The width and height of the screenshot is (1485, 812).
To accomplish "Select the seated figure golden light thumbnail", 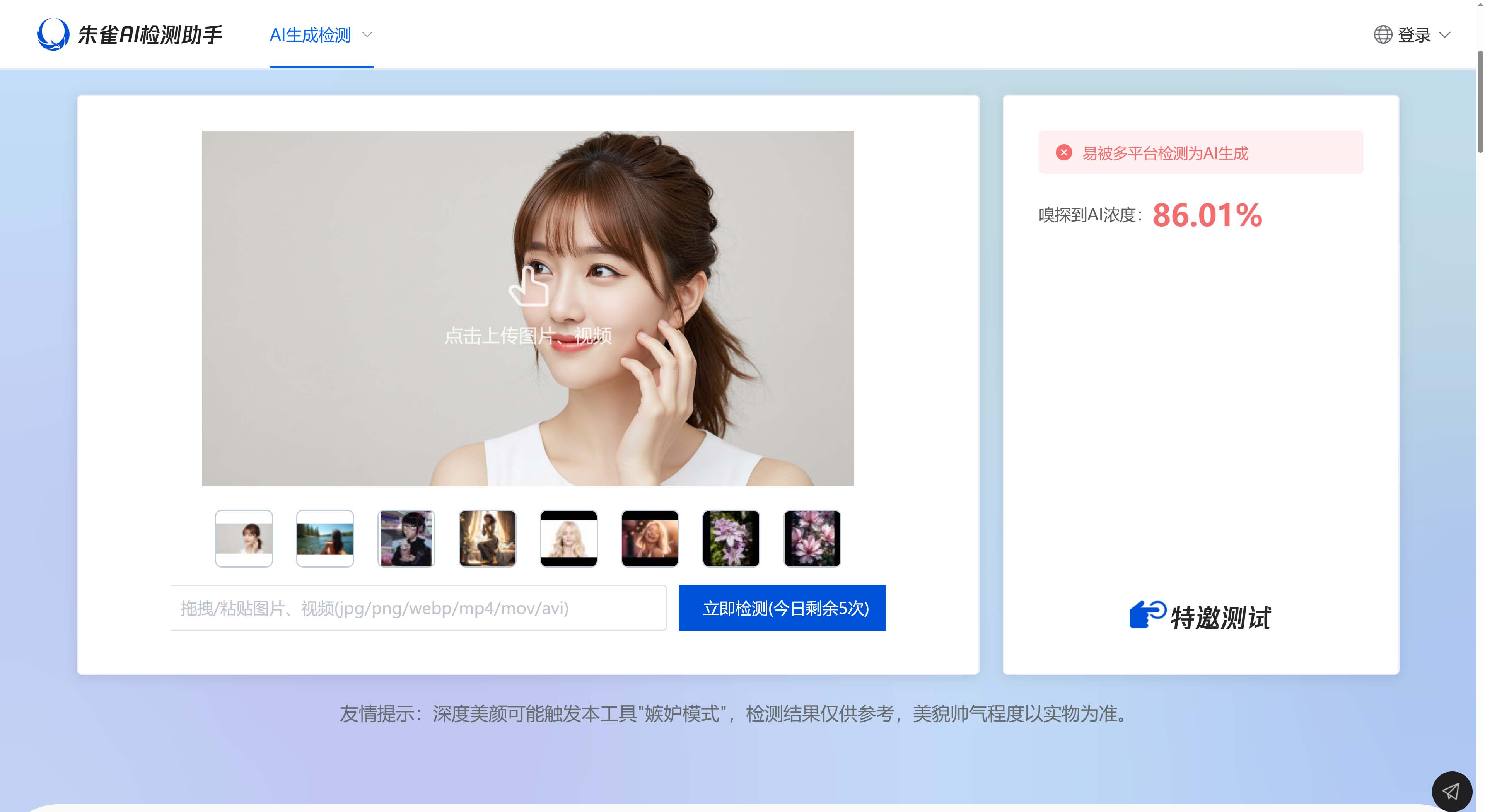I will point(488,538).
